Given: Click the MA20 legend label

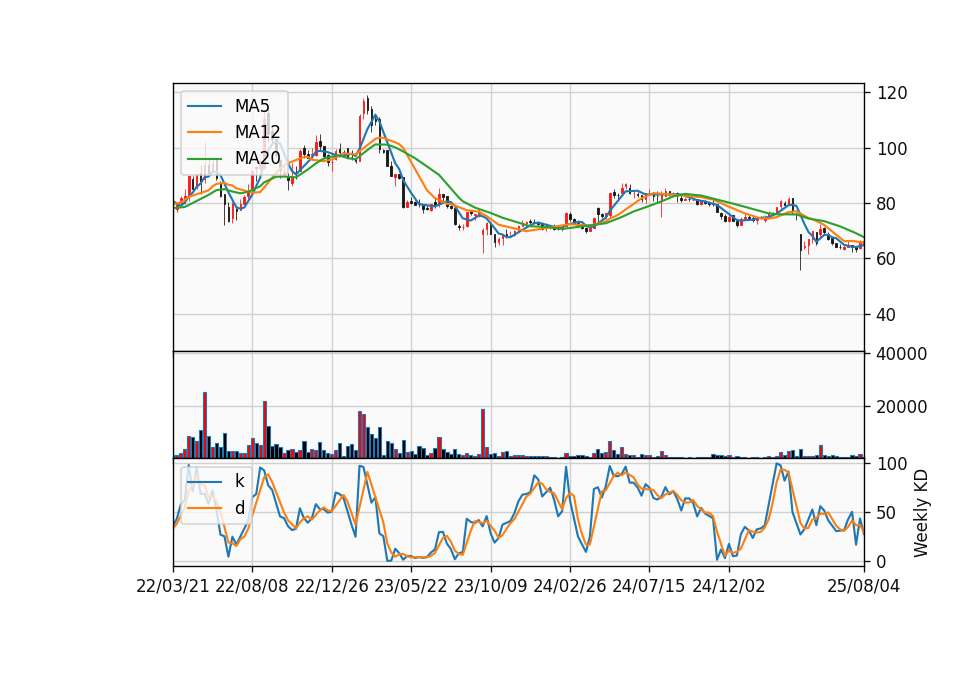Looking at the screenshot, I should [257, 158].
